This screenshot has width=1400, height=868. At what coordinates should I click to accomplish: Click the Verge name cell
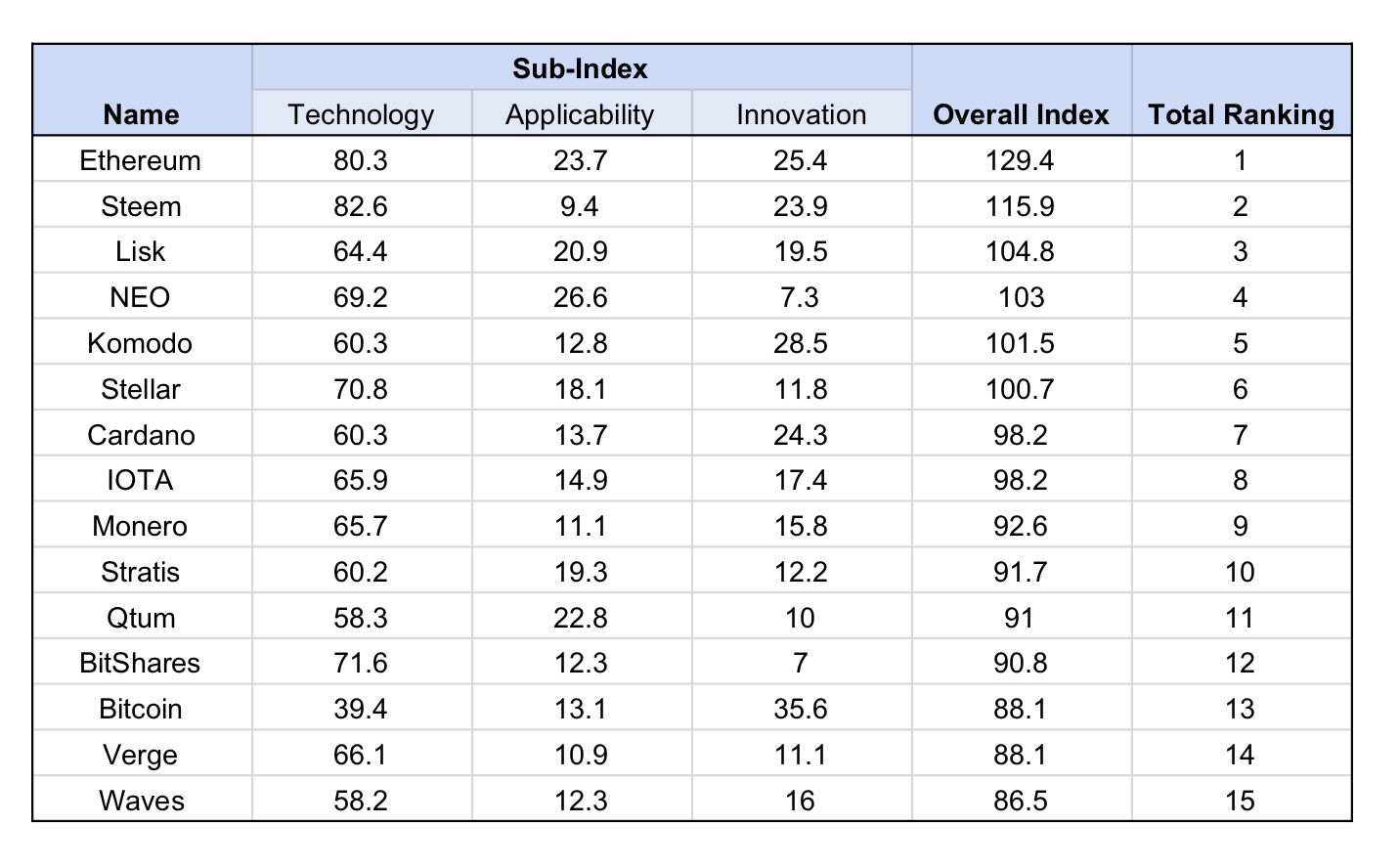[141, 755]
